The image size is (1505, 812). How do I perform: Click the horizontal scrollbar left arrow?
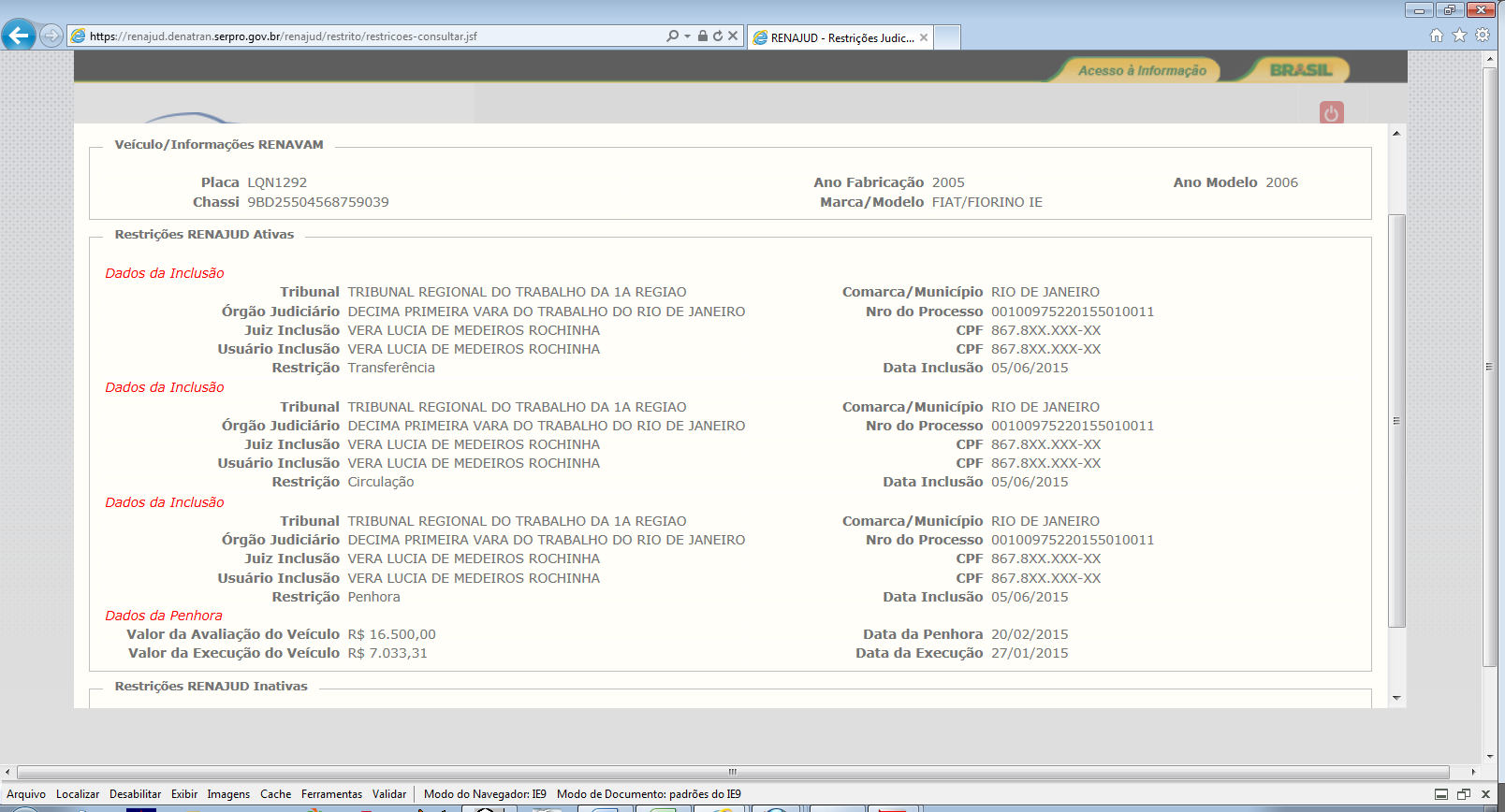(8, 772)
